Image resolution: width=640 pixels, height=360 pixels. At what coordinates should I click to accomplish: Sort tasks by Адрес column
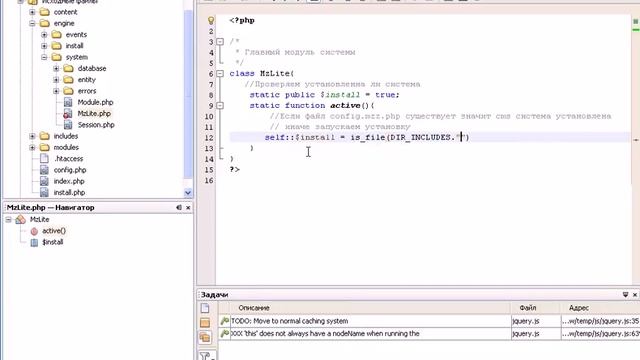click(600, 308)
